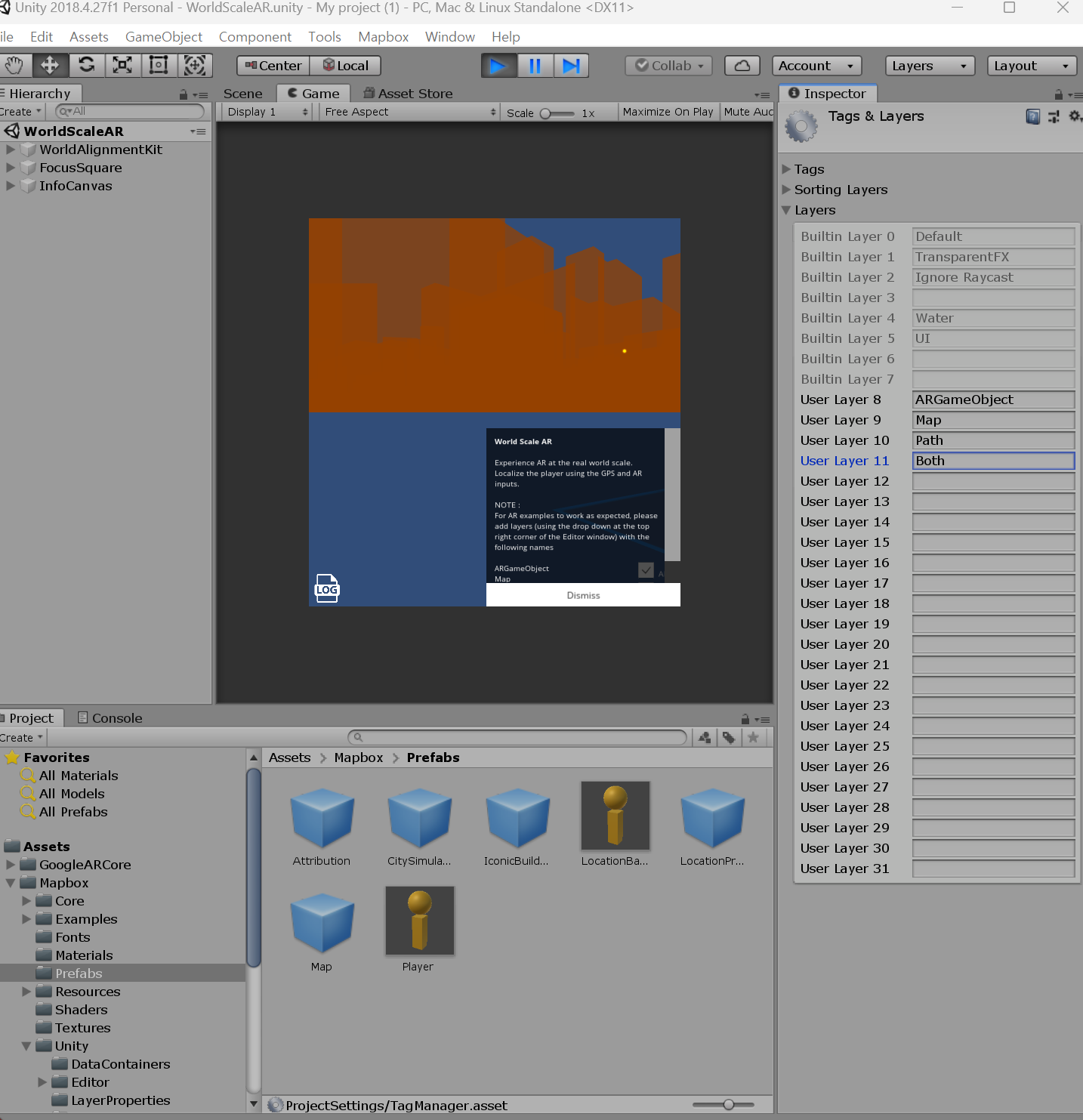Toggle Maximize On Play
The height and width of the screenshot is (1120, 1083).
(x=668, y=112)
